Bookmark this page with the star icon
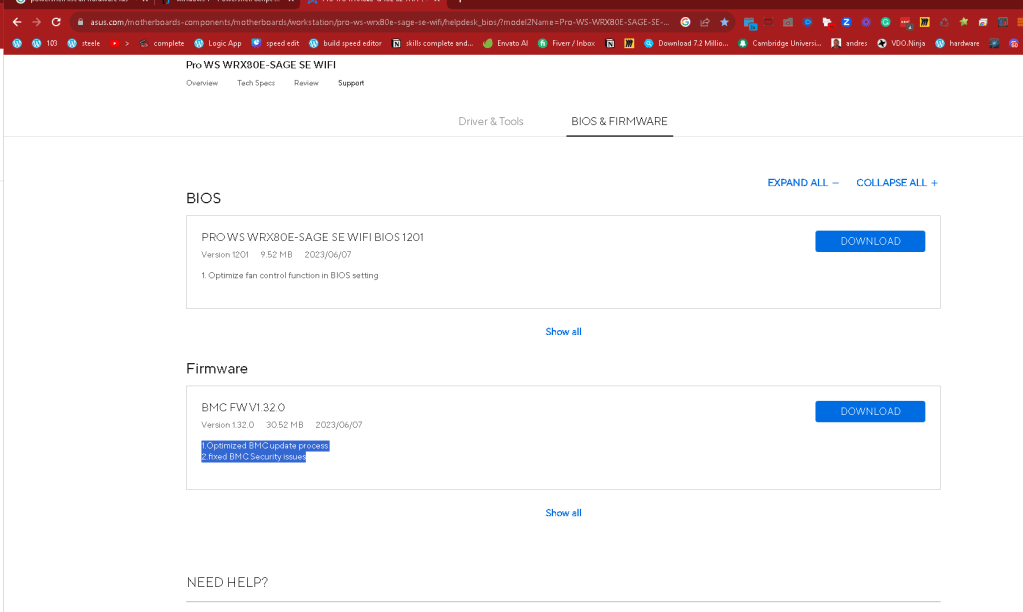 [x=724, y=22]
